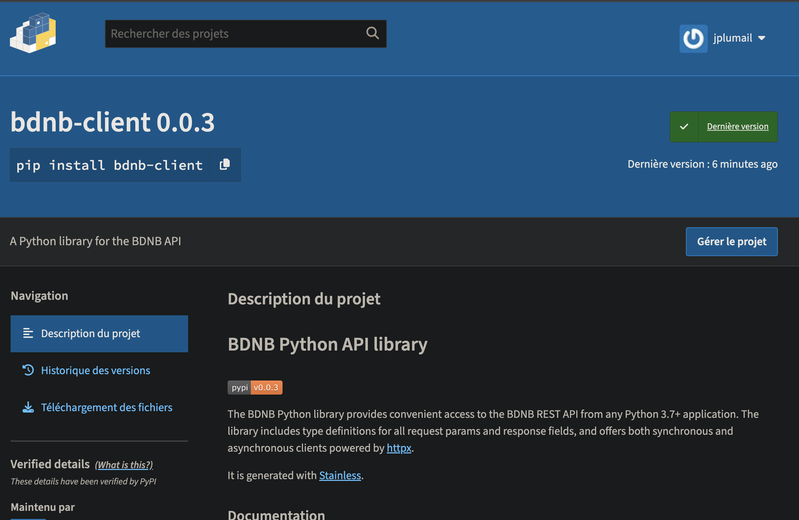
Task: Click the jplumail username text
Action: click(x=732, y=38)
